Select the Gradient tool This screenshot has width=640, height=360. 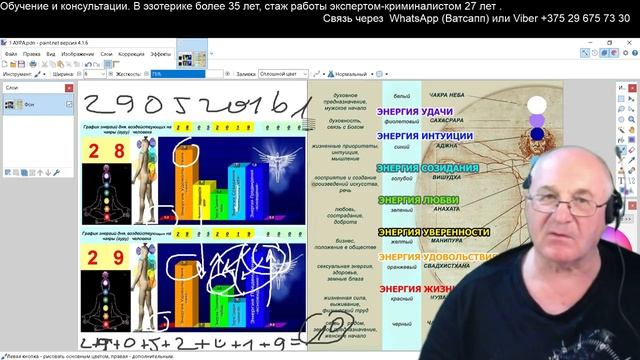coord(631,140)
